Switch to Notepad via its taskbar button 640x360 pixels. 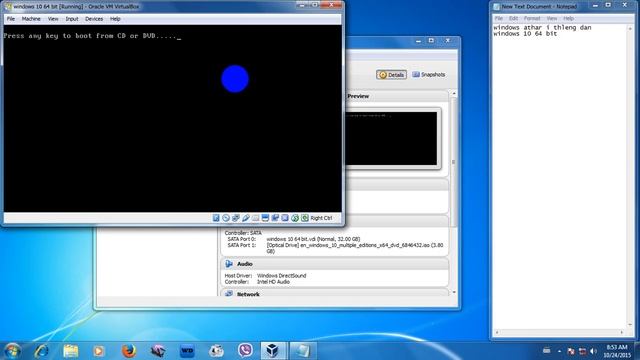[x=302, y=351]
